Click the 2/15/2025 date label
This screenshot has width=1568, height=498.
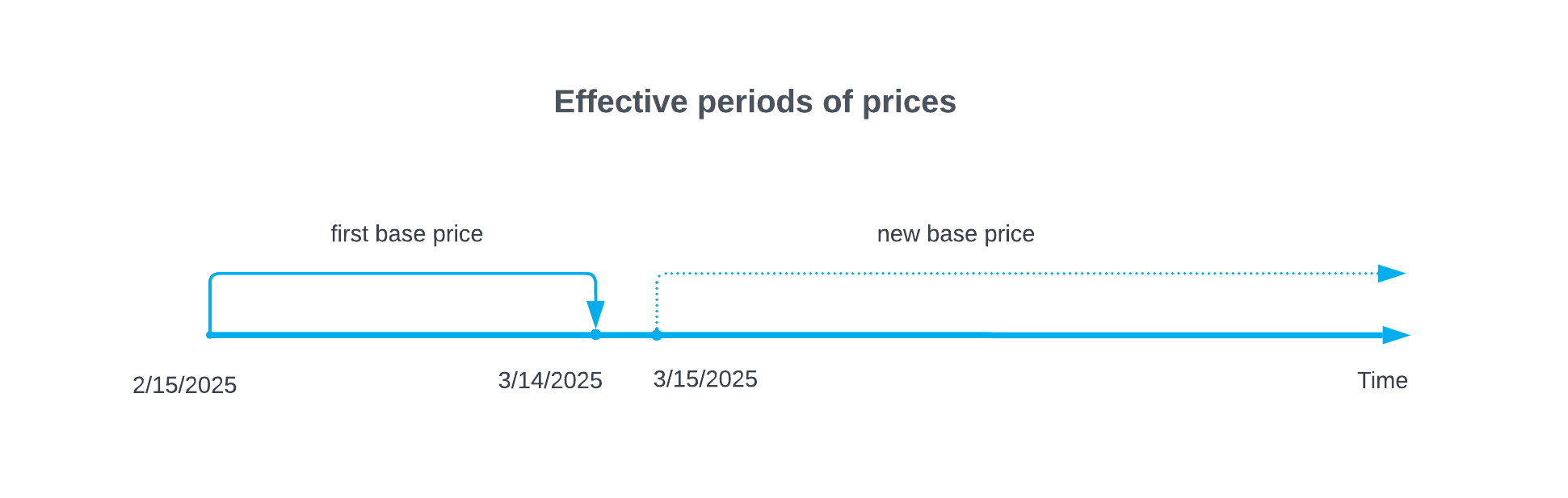tap(184, 385)
